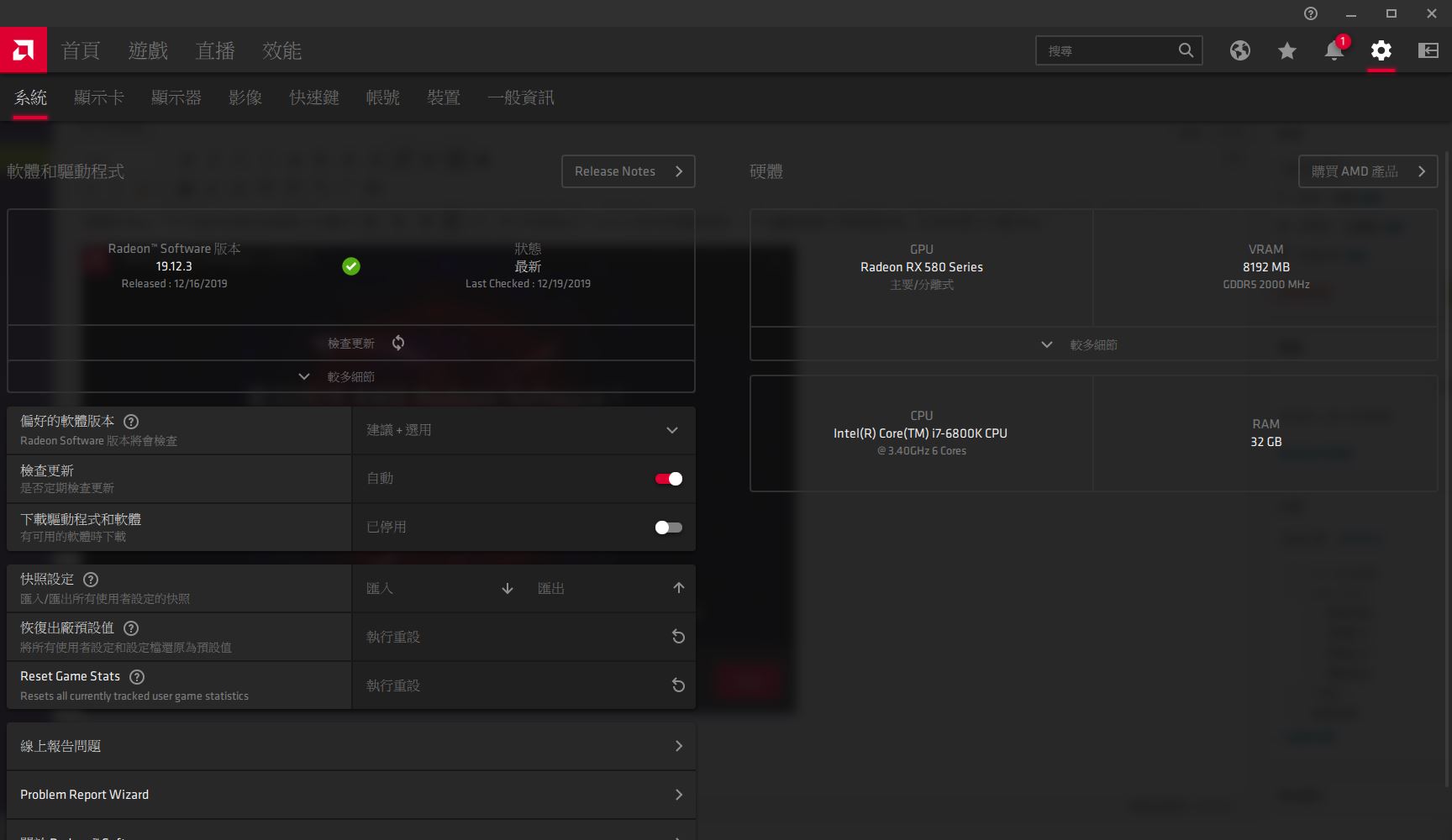Click the 購買 AMD 產品 button
Viewport: 1452px width, 840px height.
[1368, 171]
